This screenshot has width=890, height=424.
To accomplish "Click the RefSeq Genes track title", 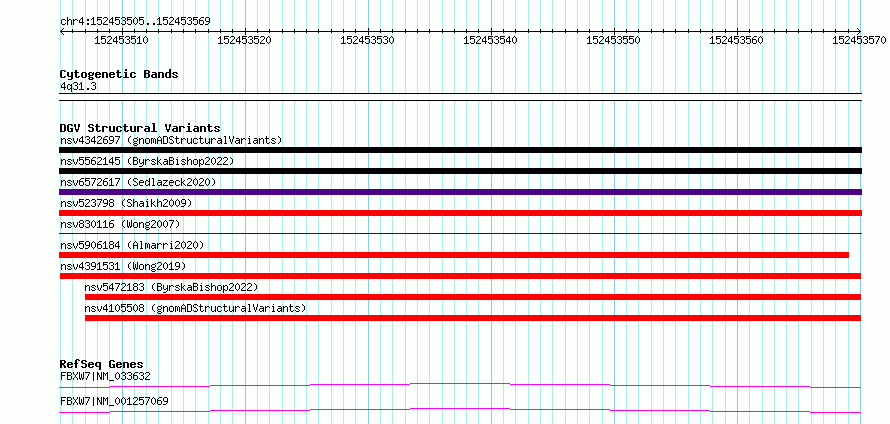I will coord(101,364).
